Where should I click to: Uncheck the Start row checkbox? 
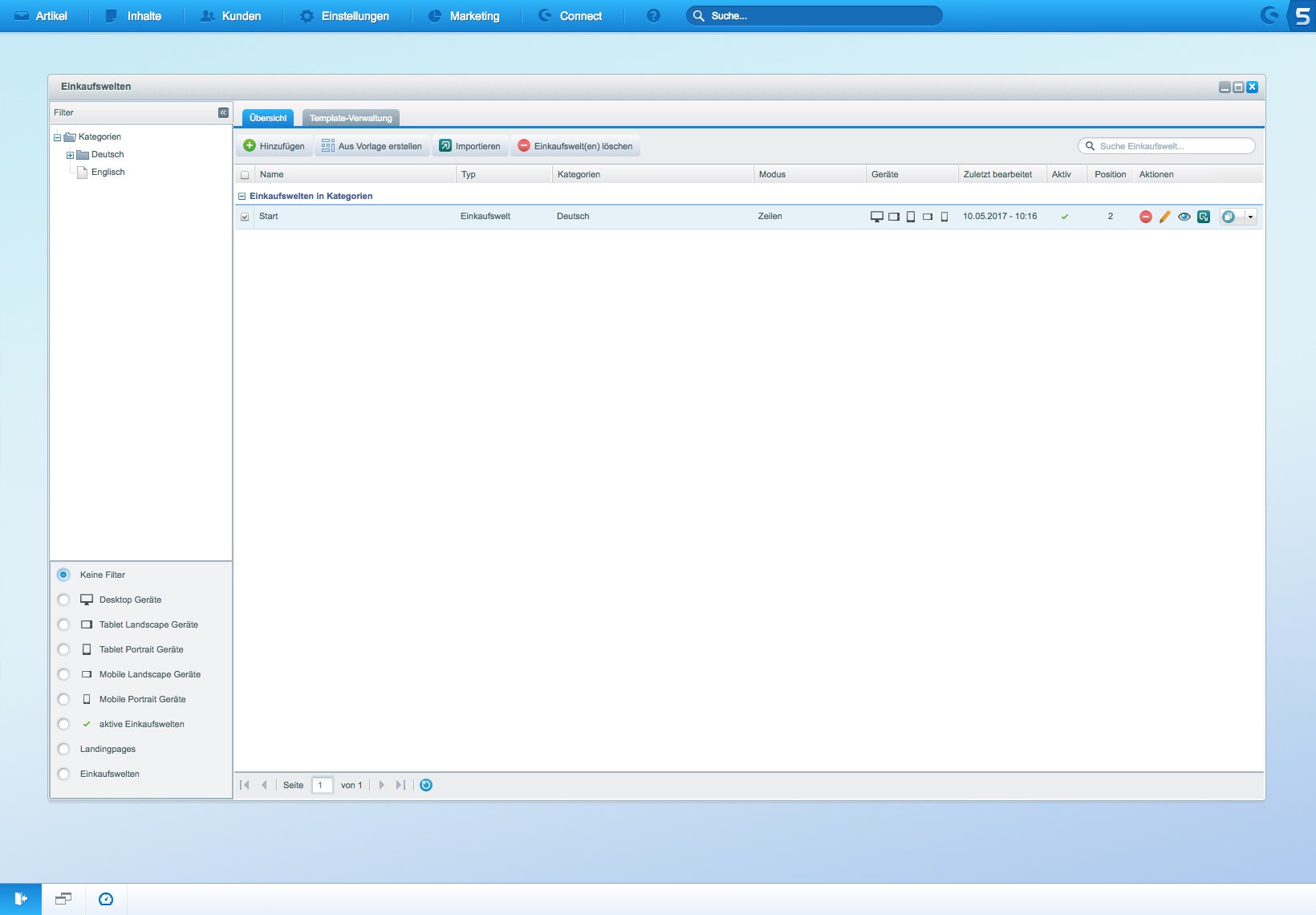click(x=245, y=217)
